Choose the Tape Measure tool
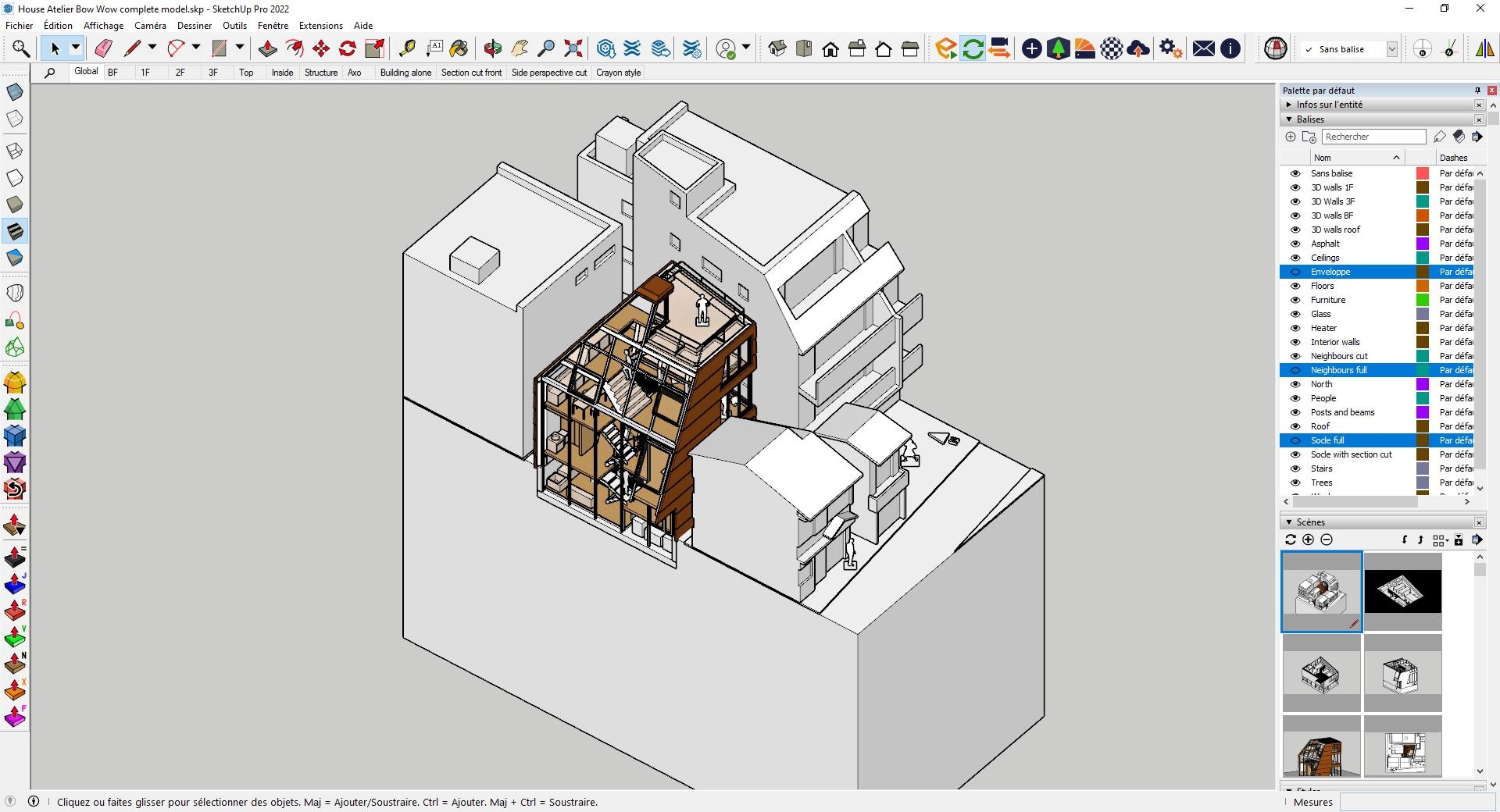1500x812 pixels. click(x=407, y=48)
